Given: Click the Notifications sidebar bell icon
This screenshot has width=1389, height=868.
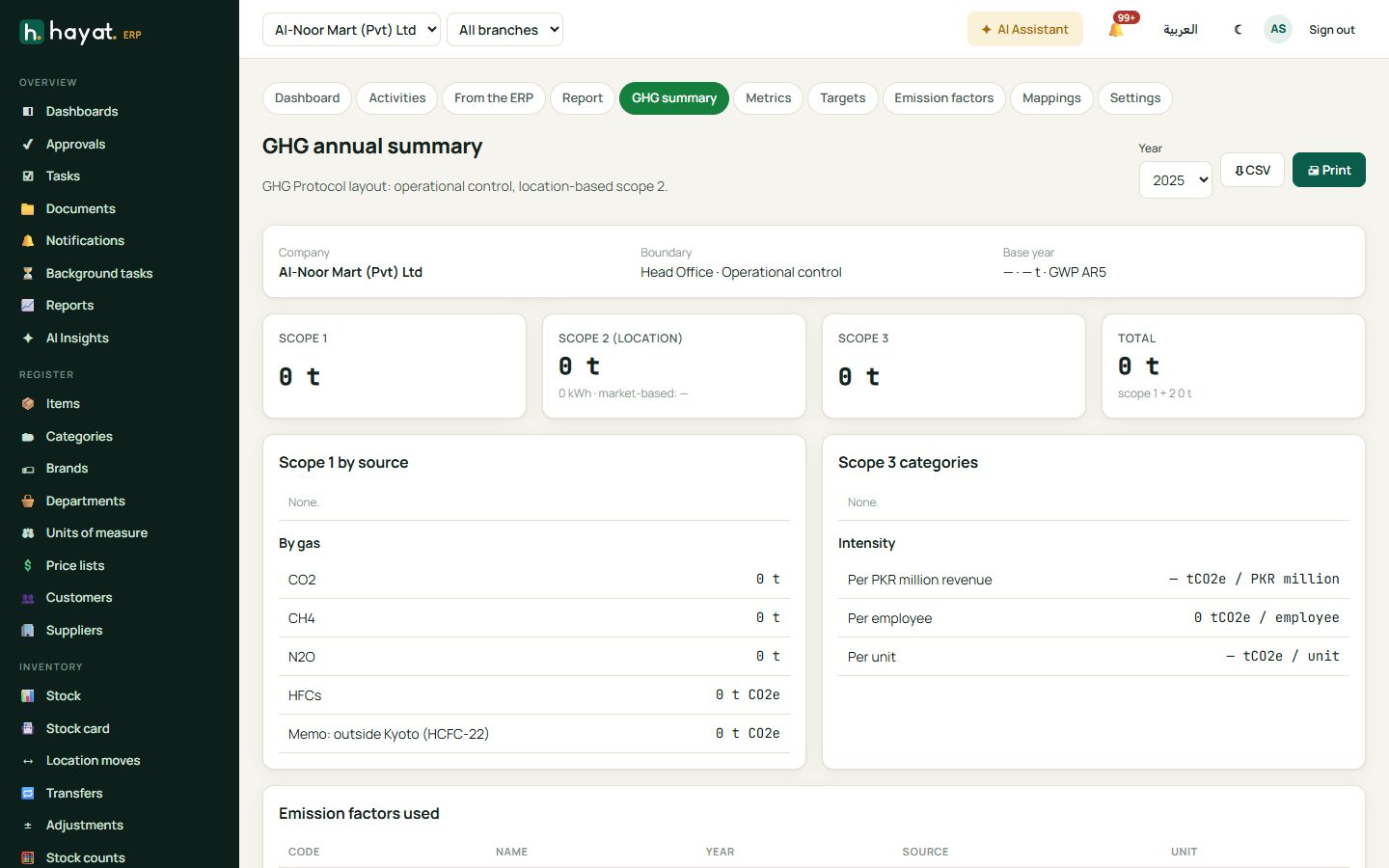Looking at the screenshot, I should 28,241.
